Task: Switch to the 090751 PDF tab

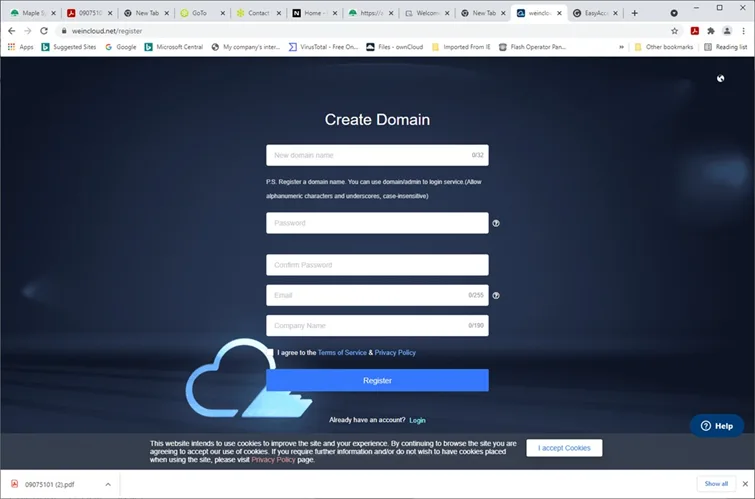Action: (x=90, y=13)
